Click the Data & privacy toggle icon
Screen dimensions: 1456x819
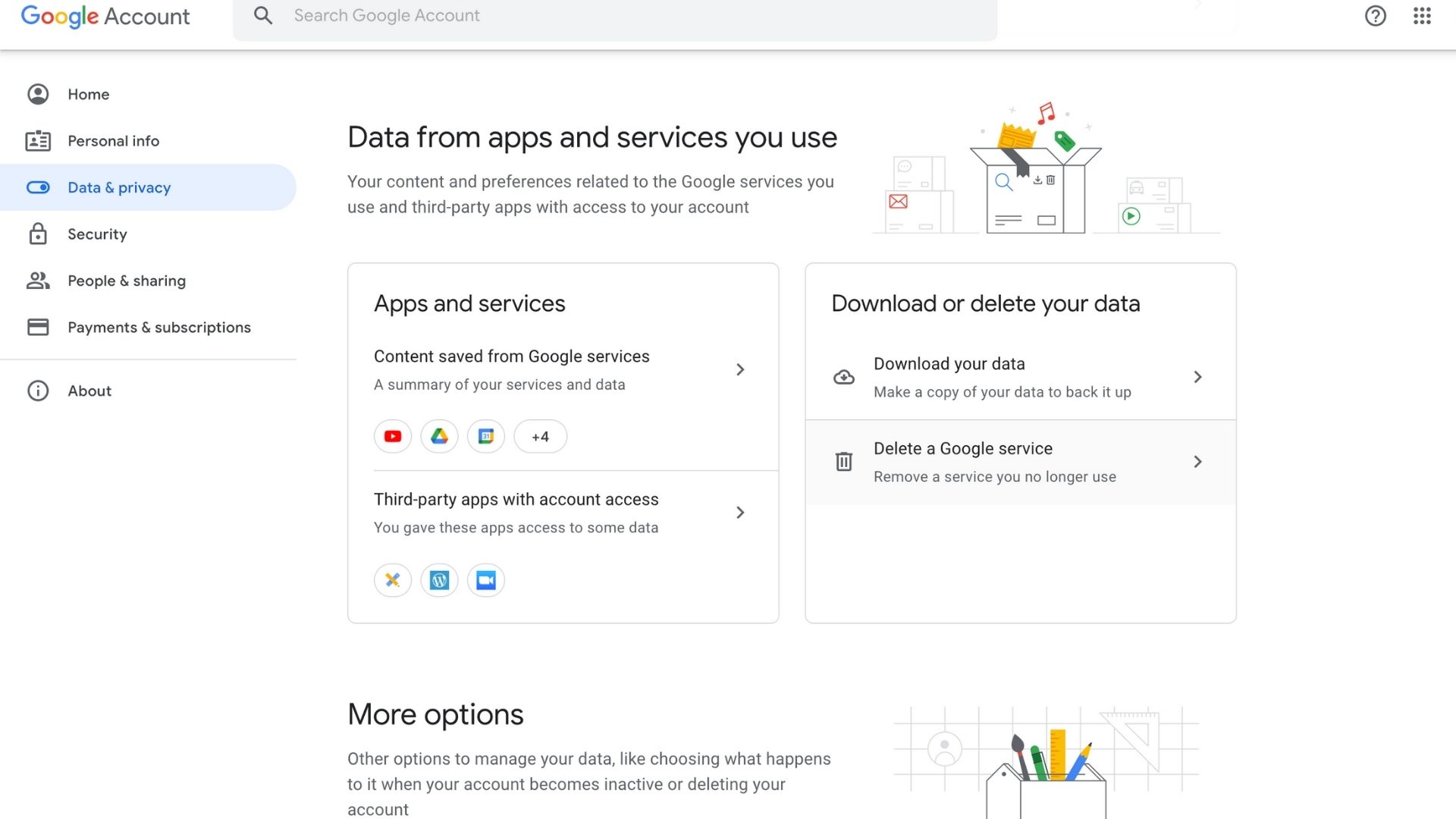click(x=38, y=187)
